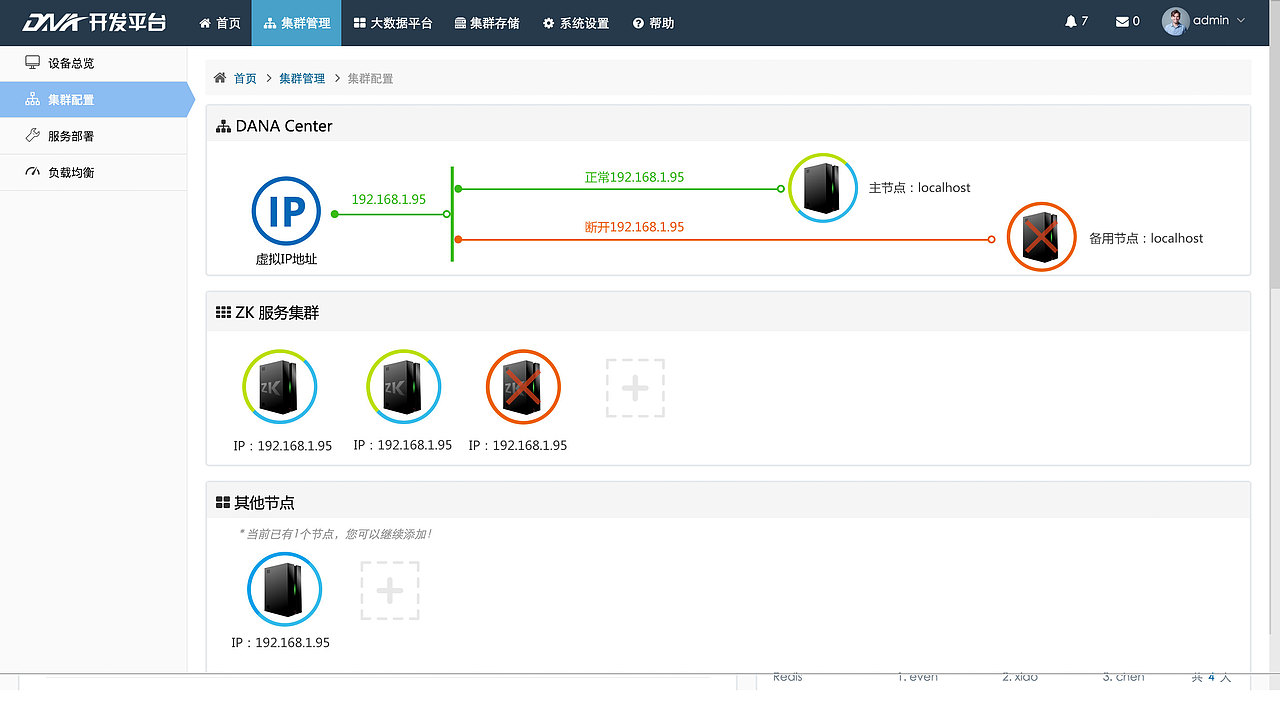Image resolution: width=1280 pixels, height=716 pixels.
Task: Click 主节点：localhost label
Action: tap(919, 188)
